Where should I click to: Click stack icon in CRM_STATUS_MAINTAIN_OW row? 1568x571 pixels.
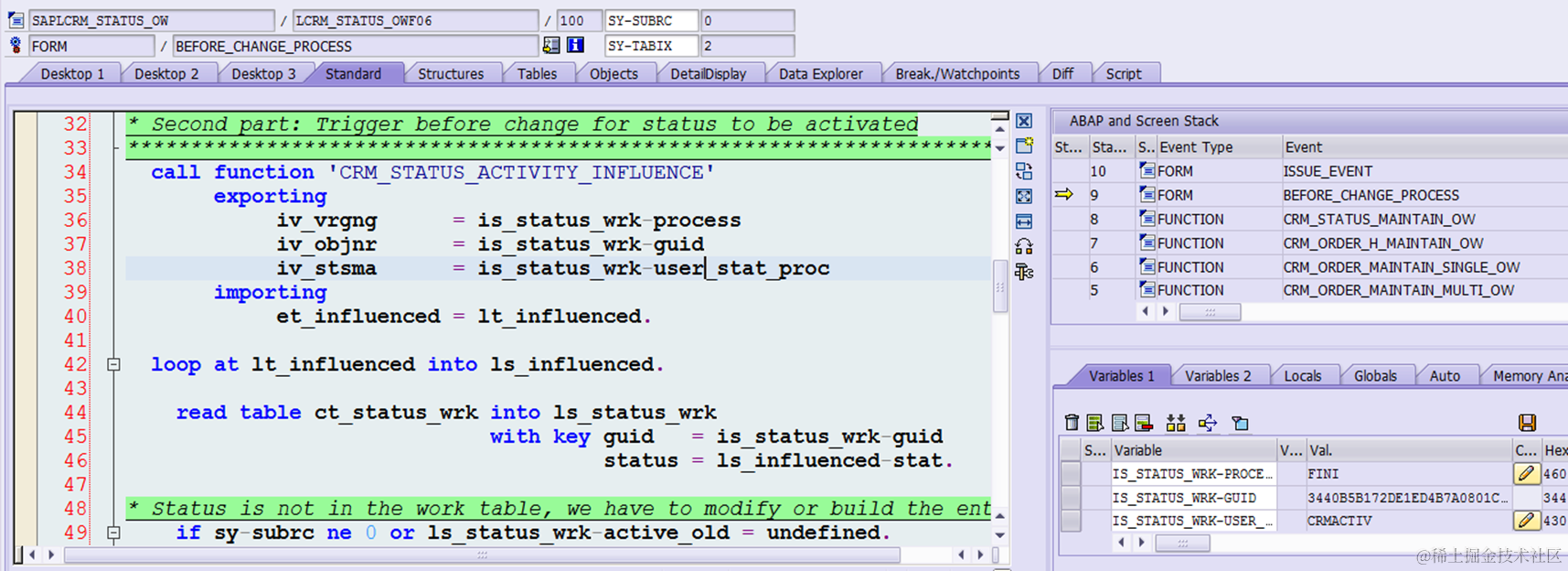(1147, 219)
